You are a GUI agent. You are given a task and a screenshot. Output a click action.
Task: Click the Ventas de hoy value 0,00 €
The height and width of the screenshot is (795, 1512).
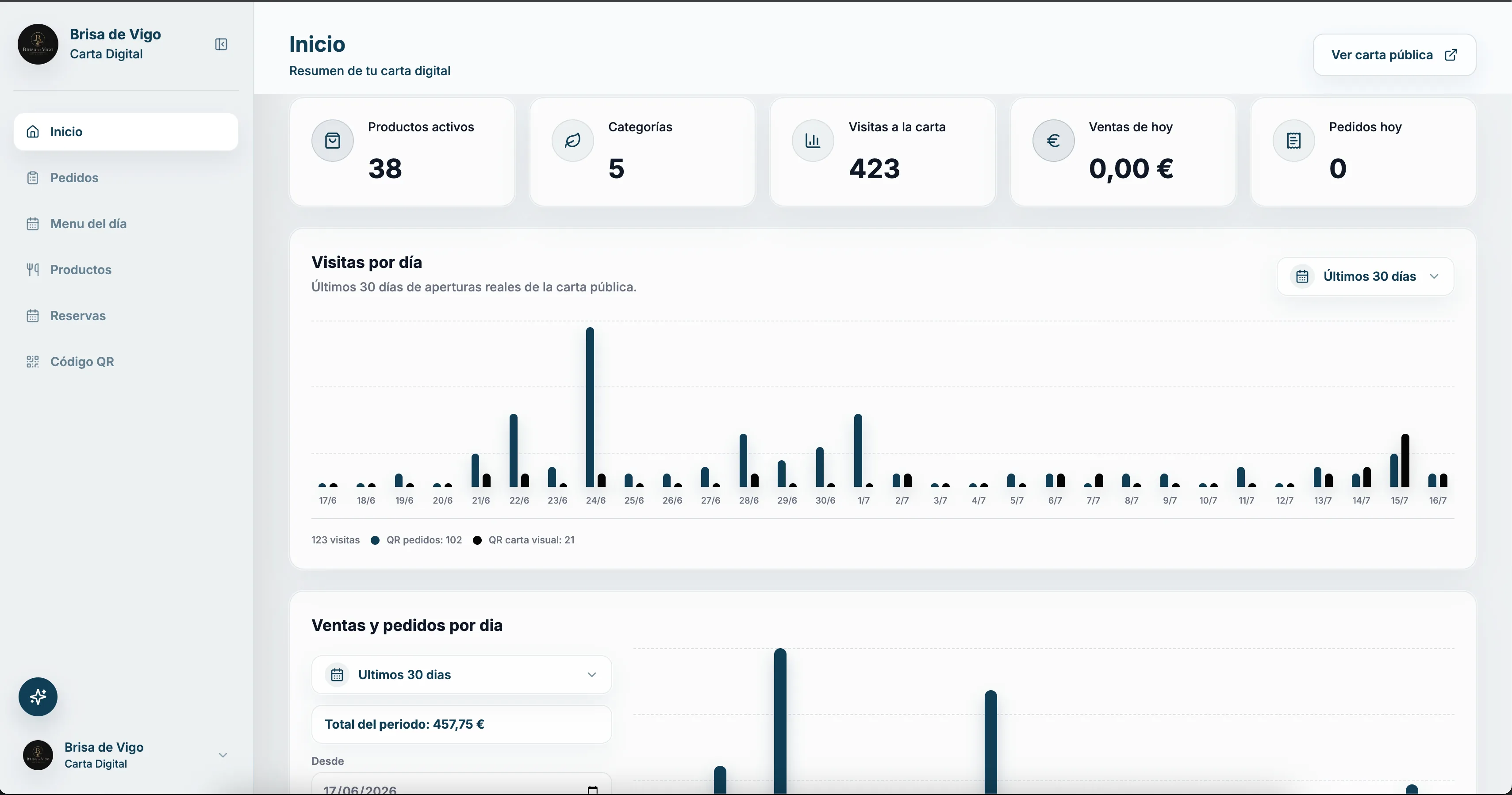pyautogui.click(x=1131, y=169)
